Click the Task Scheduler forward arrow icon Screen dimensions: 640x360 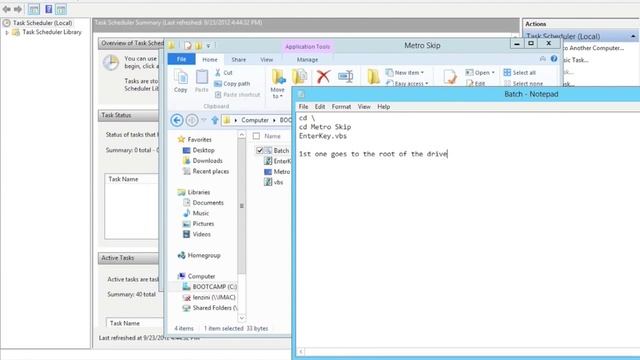[18, 9]
